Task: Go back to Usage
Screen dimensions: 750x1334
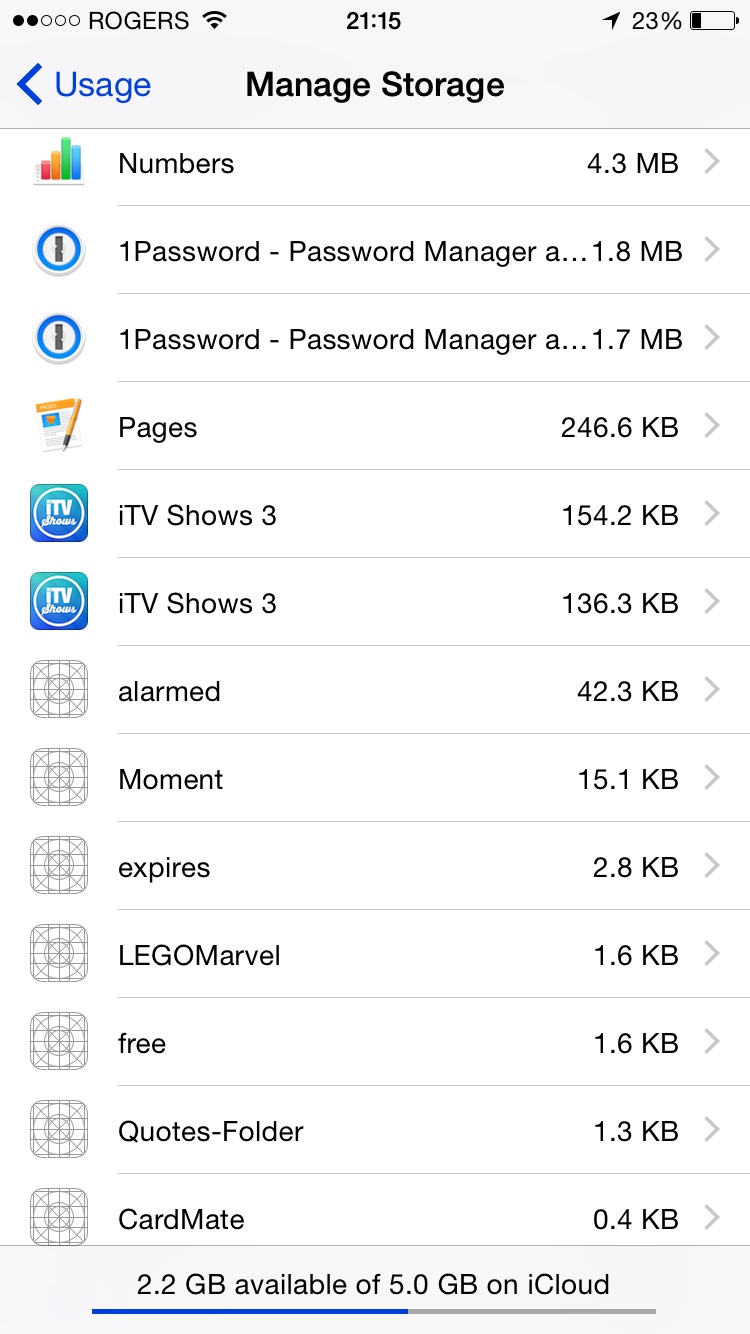Action: (x=84, y=85)
